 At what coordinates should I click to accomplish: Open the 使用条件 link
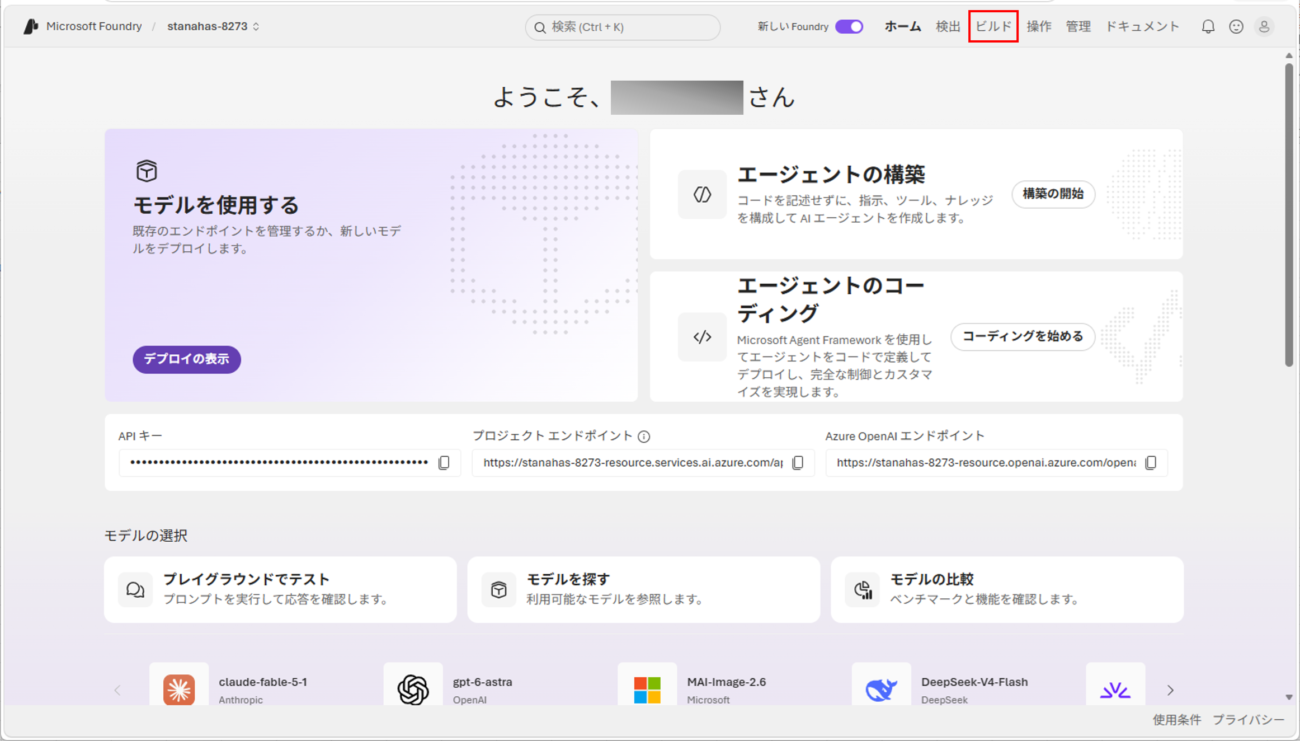[x=1177, y=720]
